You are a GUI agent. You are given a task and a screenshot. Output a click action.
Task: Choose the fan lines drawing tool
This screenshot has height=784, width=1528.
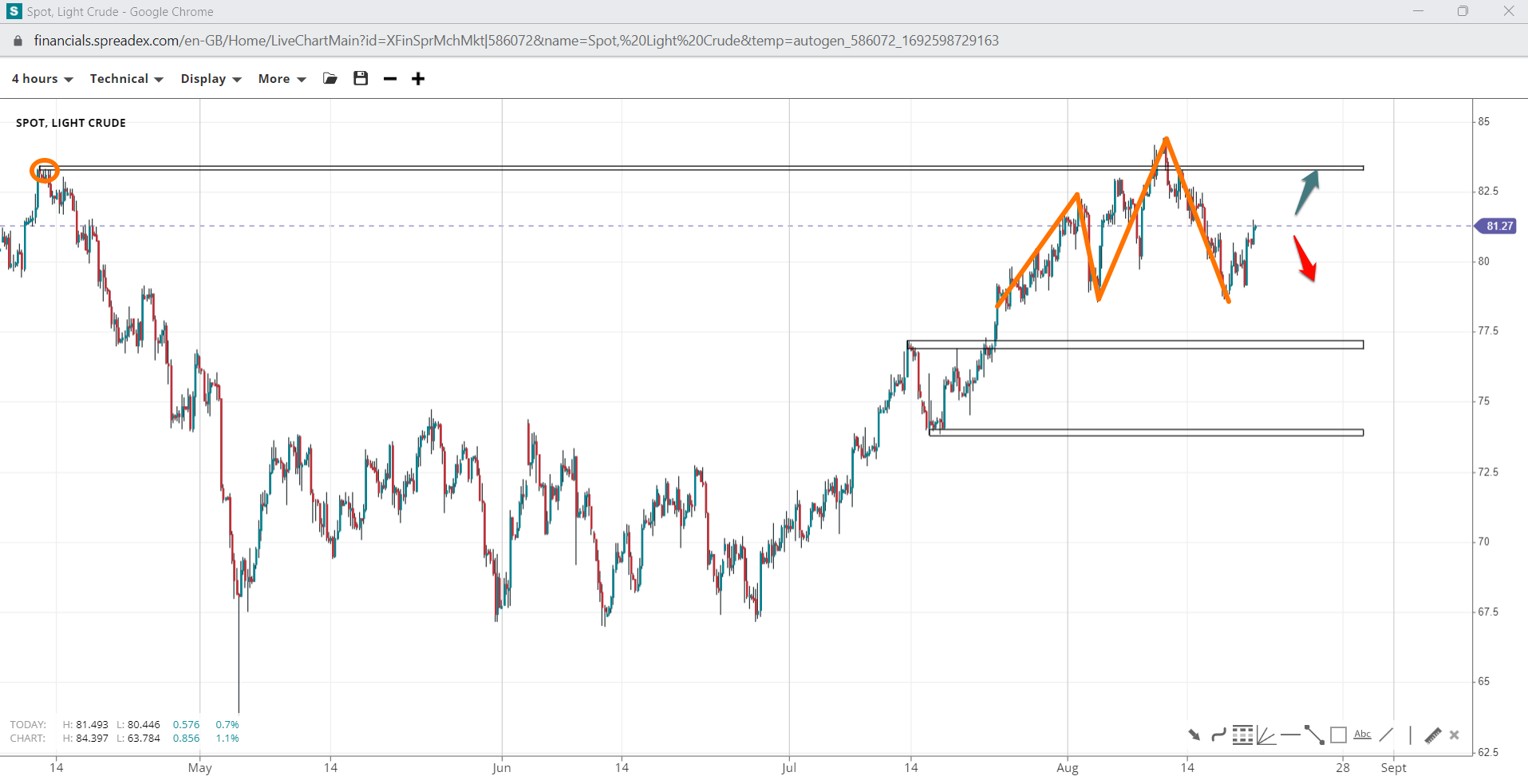(x=1267, y=735)
